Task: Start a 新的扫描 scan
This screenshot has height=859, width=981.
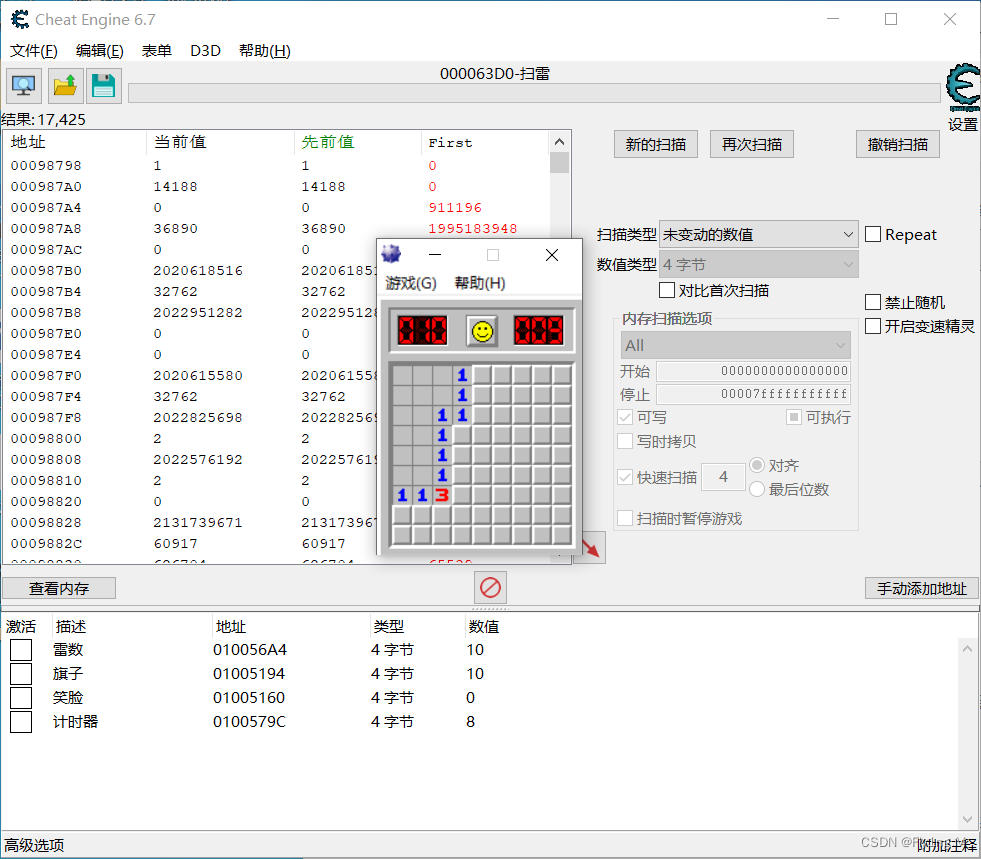Action: tap(655, 144)
